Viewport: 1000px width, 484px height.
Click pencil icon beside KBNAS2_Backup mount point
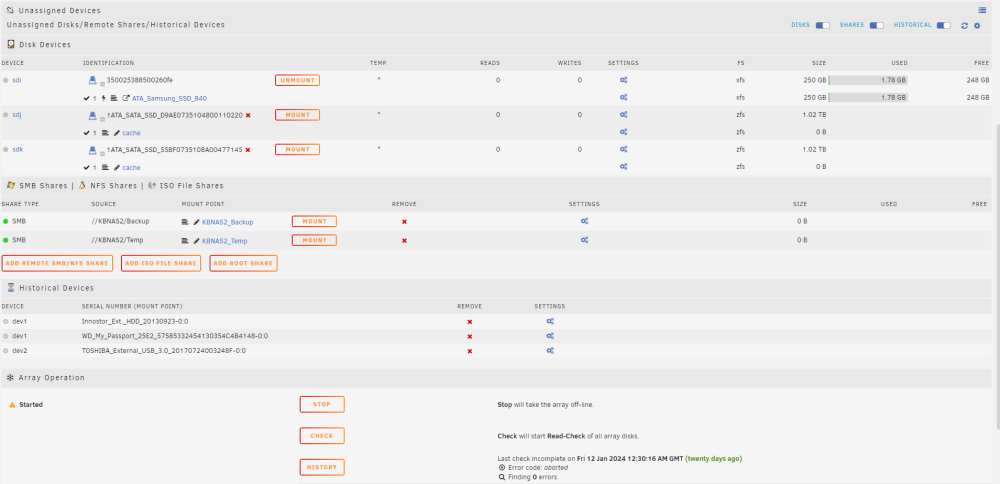pyautogui.click(x=196, y=222)
